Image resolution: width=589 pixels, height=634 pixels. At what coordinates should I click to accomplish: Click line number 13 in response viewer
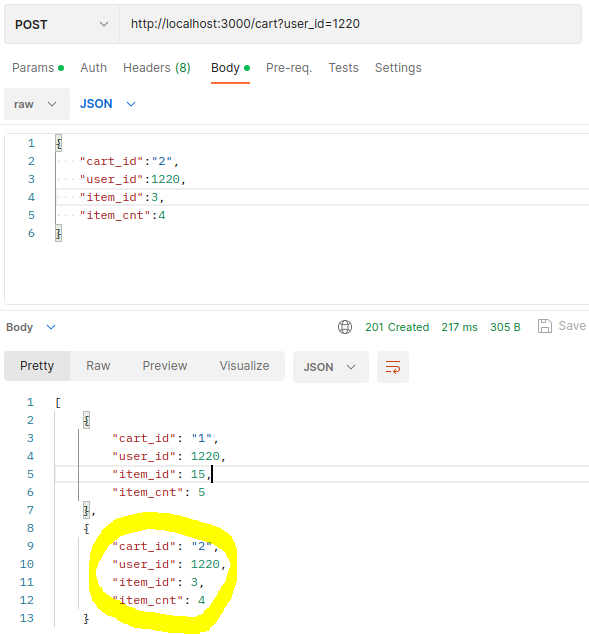pyautogui.click(x=27, y=618)
